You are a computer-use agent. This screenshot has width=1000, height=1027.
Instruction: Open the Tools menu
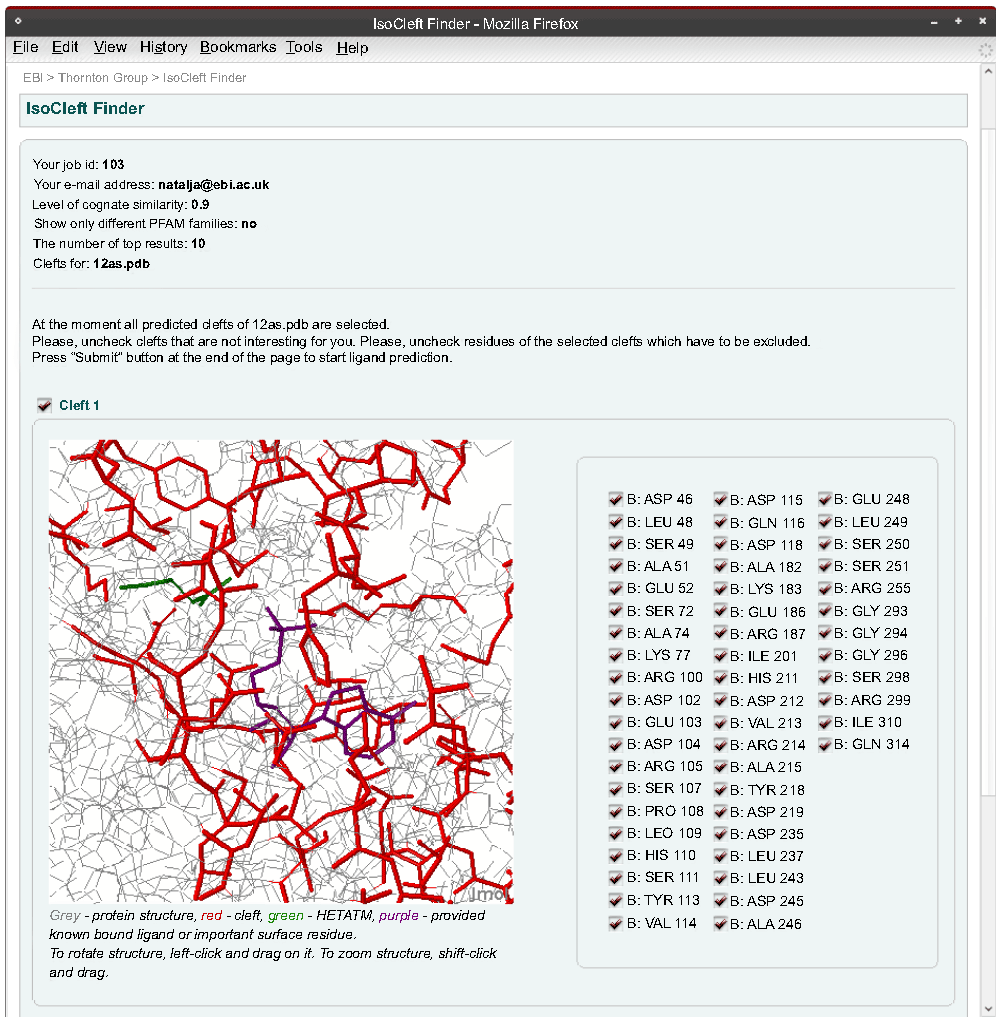click(x=304, y=47)
